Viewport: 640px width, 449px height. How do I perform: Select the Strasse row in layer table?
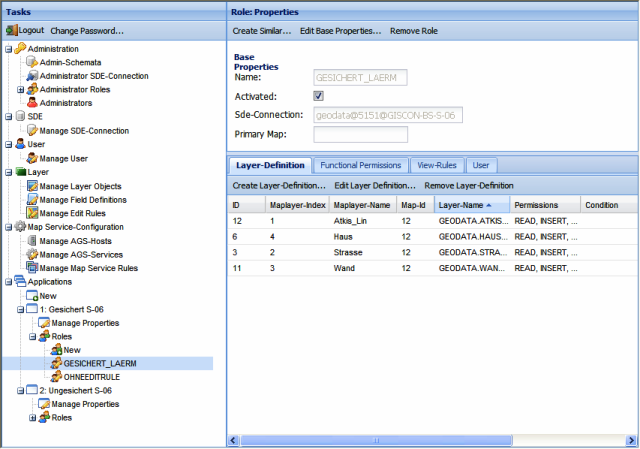(x=350, y=253)
